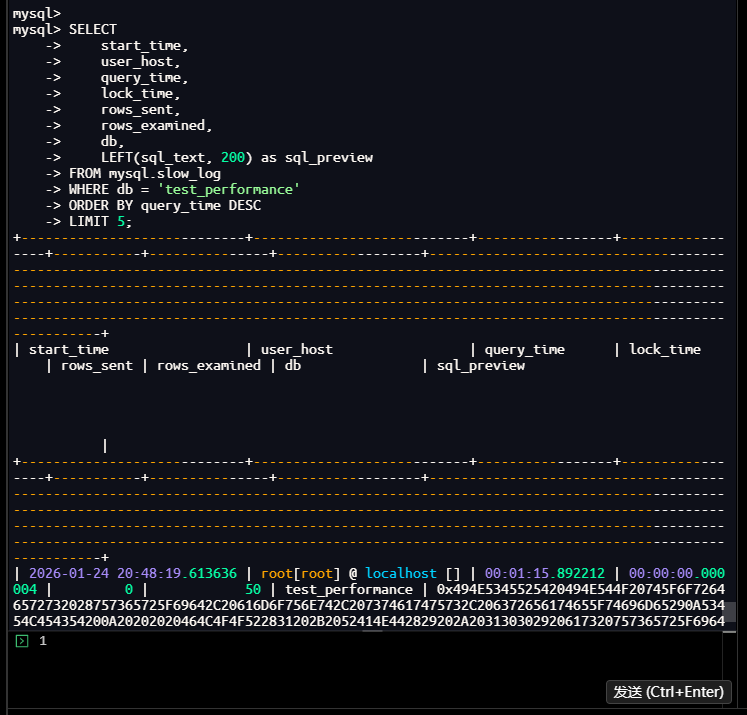The width and height of the screenshot is (747, 715).
Task: Click the 'sql_preview' column header
Action: (481, 366)
